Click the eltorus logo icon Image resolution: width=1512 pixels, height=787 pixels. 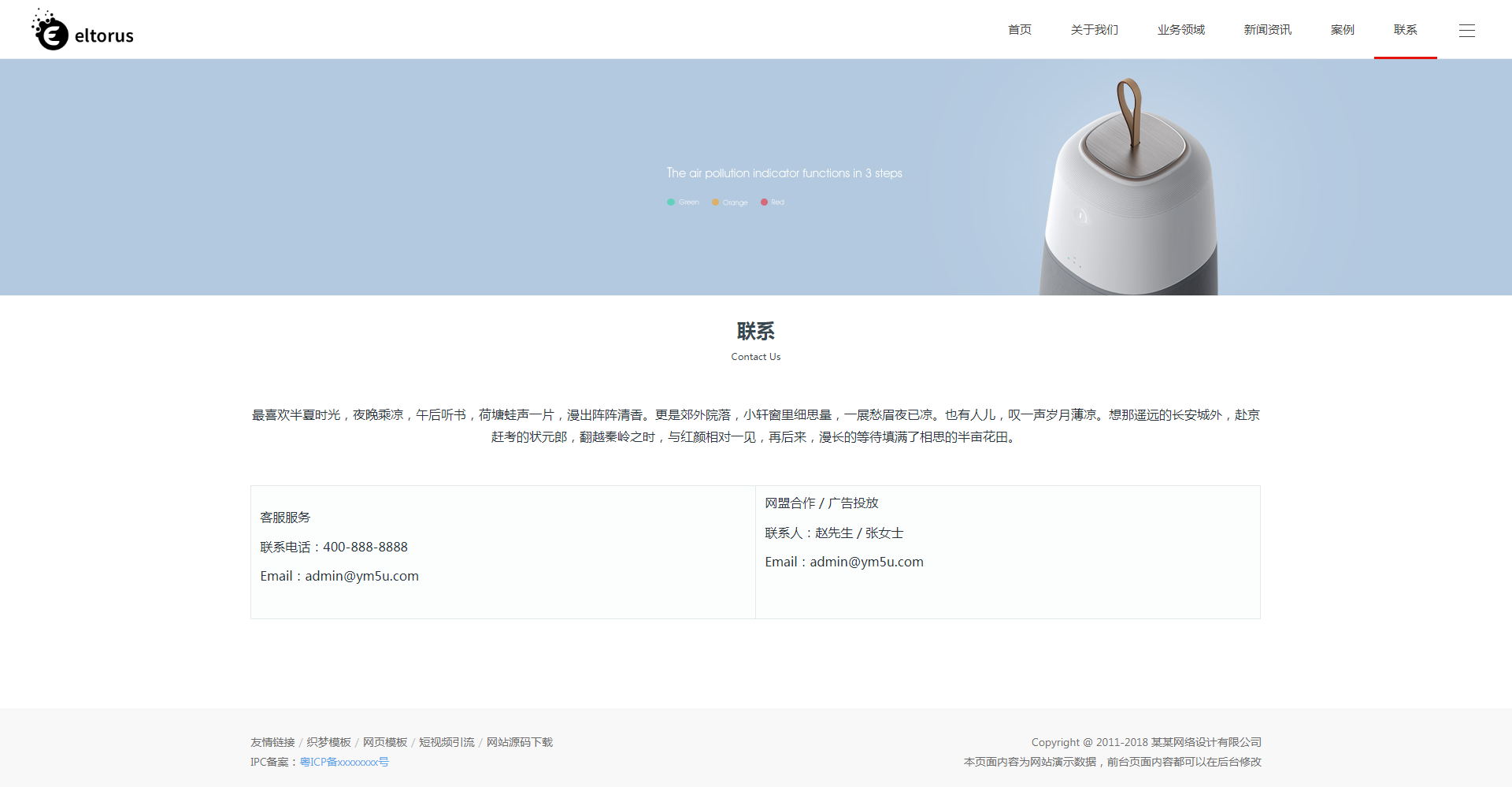pos(50,32)
